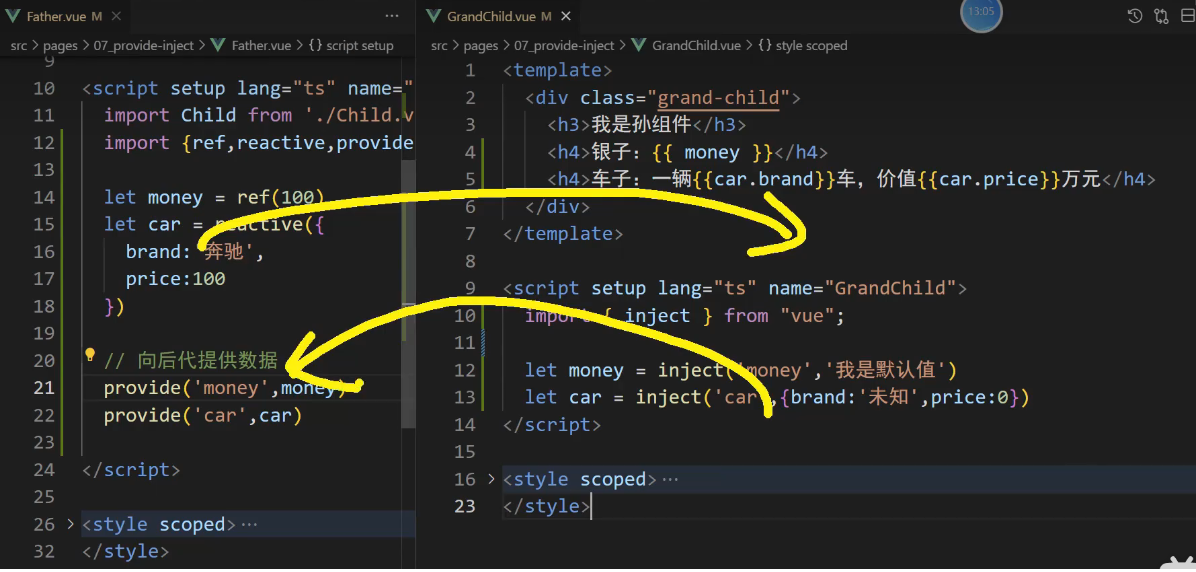1196x572 pixels.
Task: Click '我是孙组件' heading text in GrandChild.vue
Action: [641, 125]
